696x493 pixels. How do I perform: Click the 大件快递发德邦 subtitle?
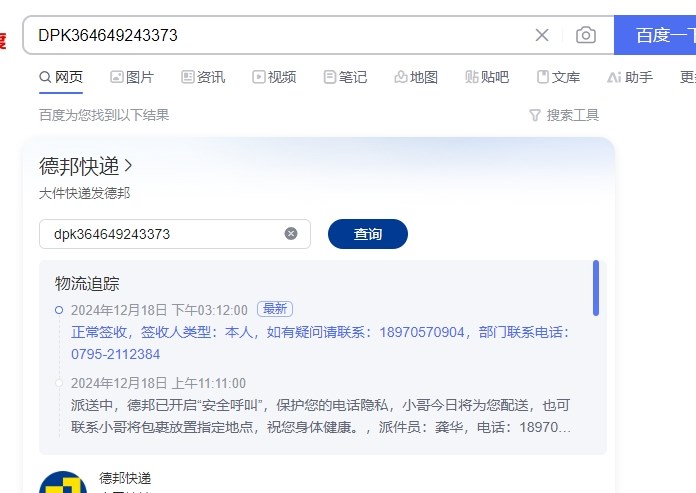(84, 193)
